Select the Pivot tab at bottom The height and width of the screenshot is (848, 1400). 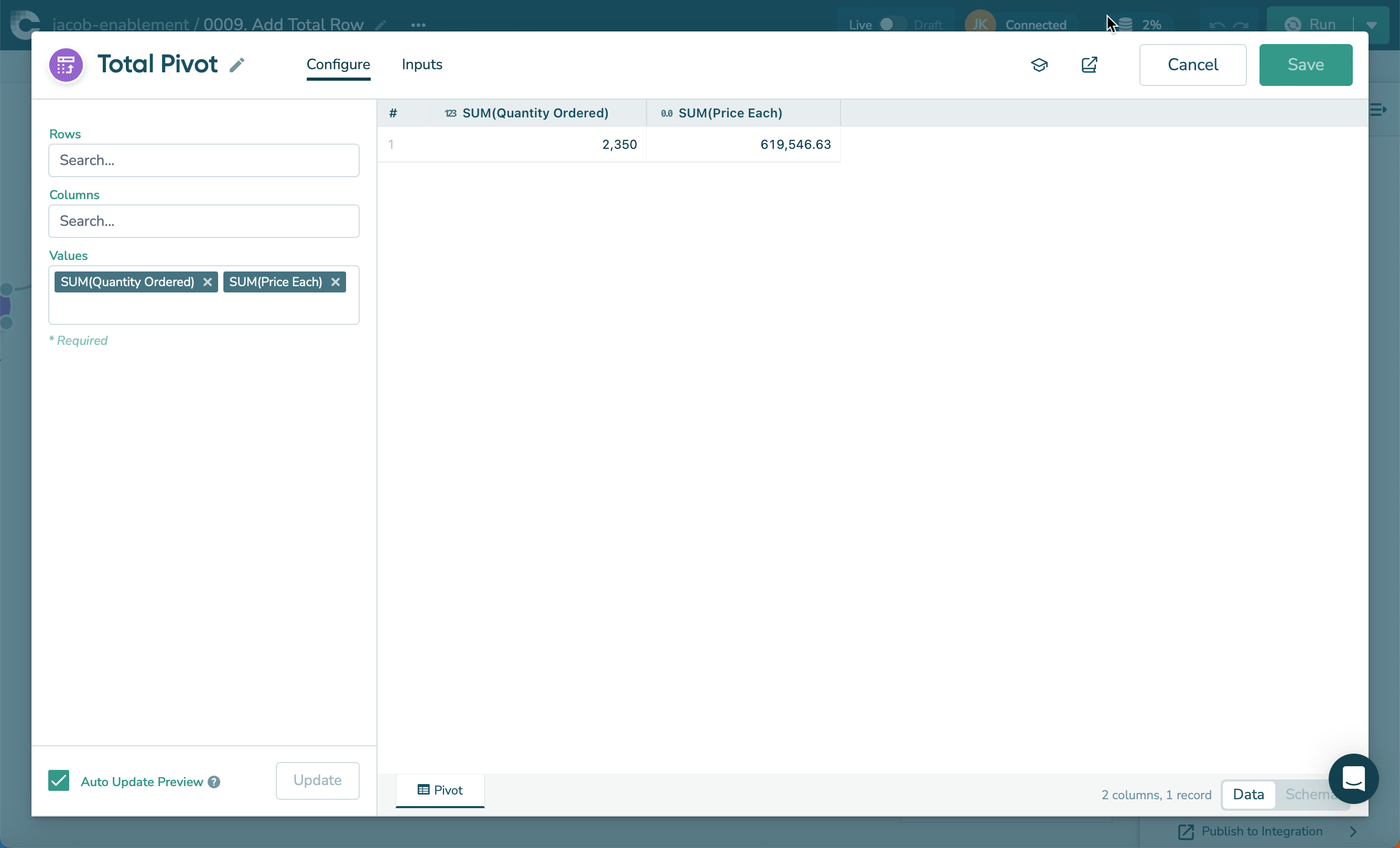440,790
